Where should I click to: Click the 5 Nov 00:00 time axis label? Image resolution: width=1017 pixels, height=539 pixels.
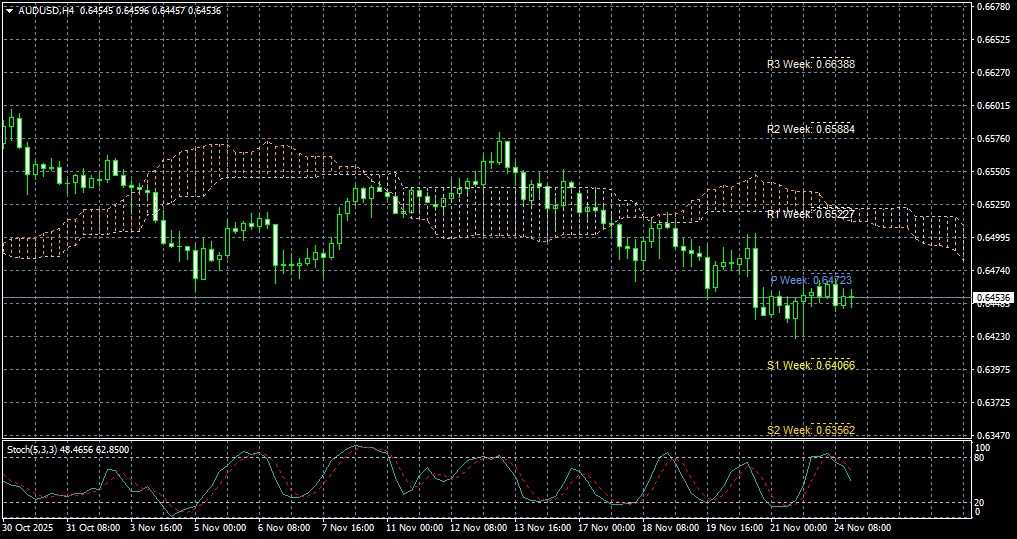[222, 529]
